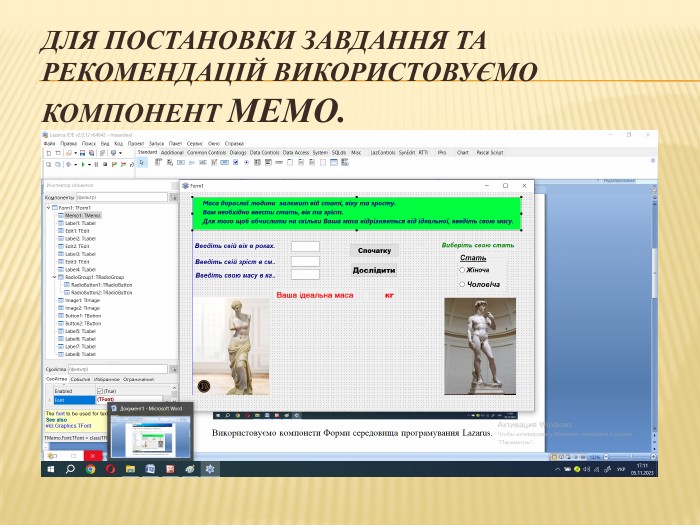Click the New Unit toolbar icon
This screenshot has width=700, height=525.
click(49, 153)
